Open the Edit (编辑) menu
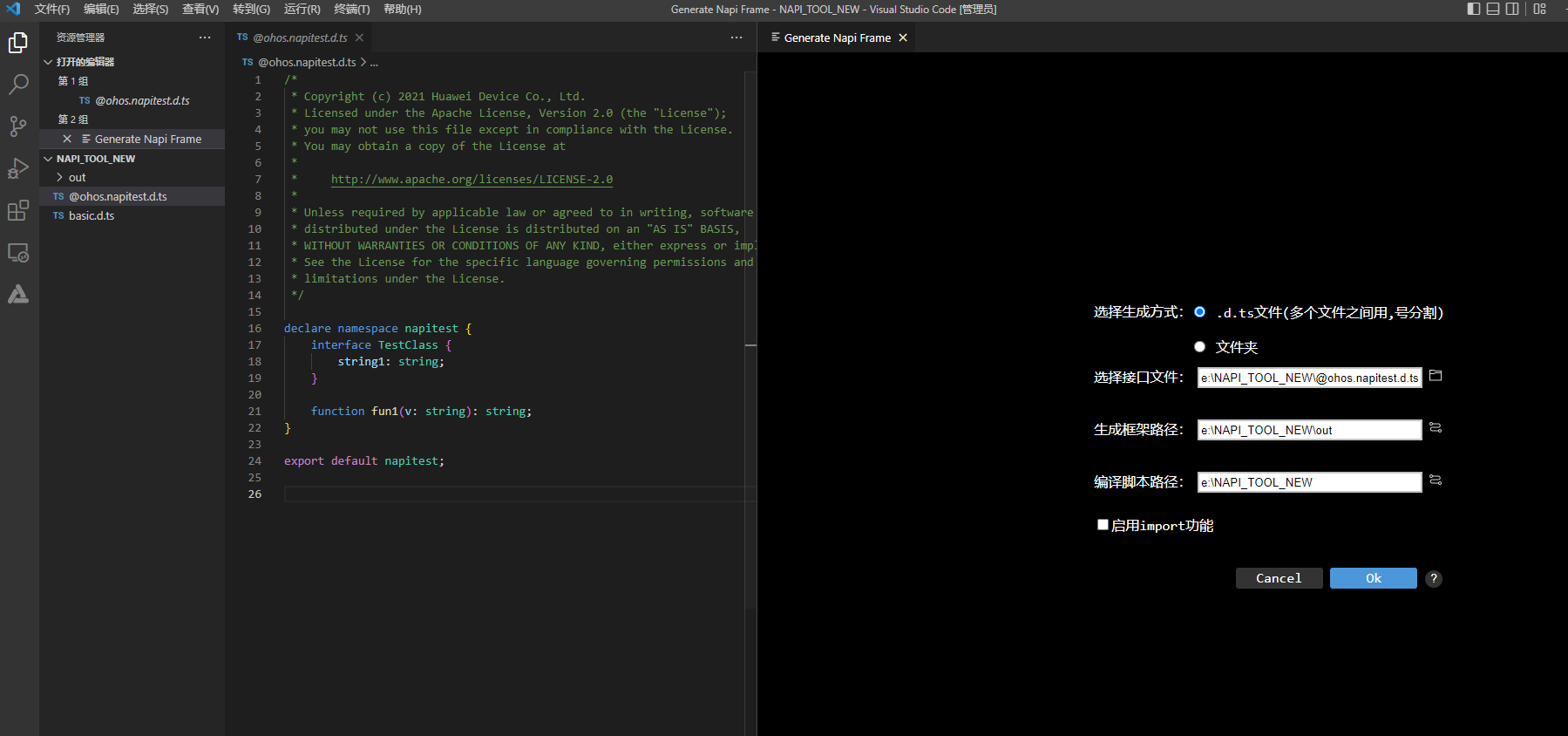The image size is (1568, 736). (101, 9)
